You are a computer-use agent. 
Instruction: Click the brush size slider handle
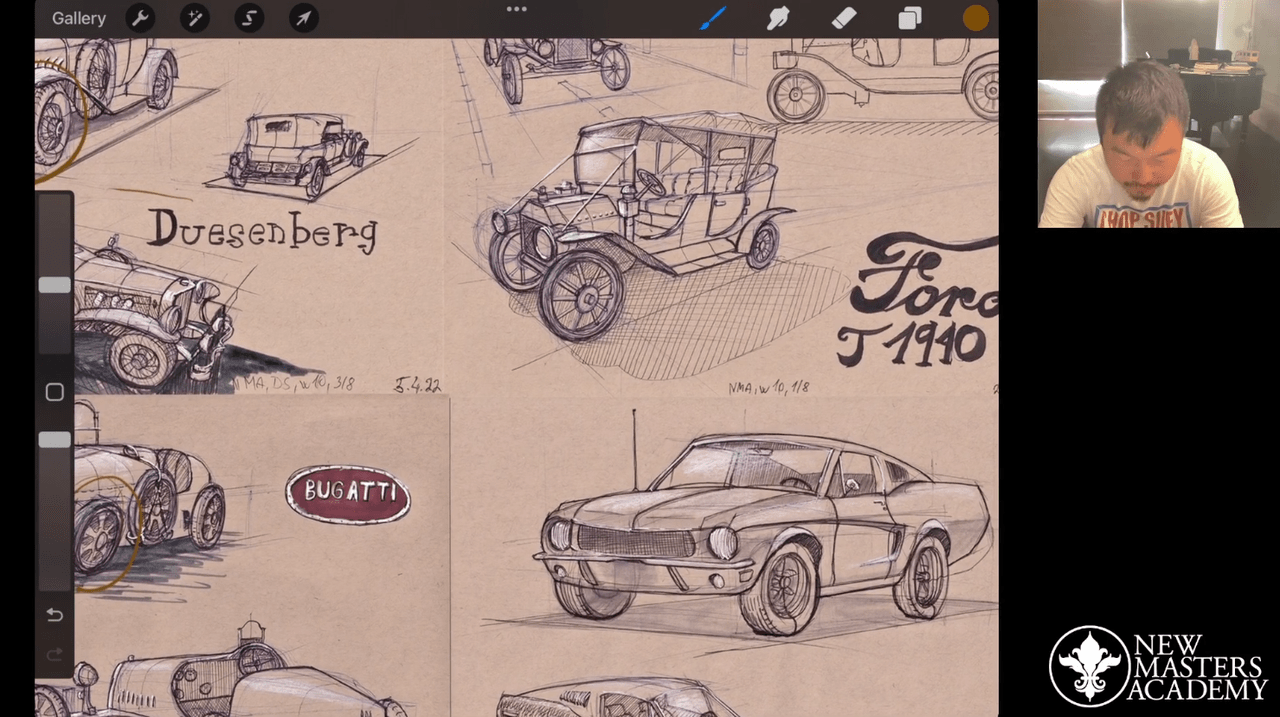54,285
